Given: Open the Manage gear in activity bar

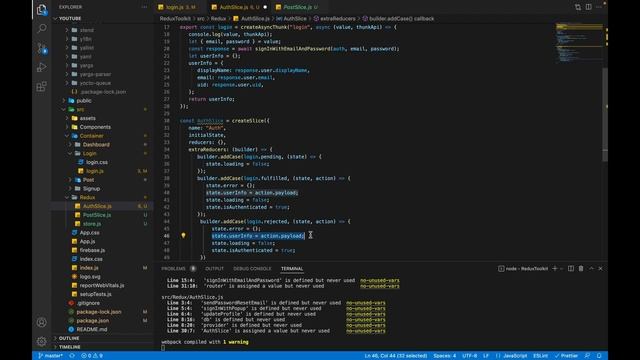Looking at the screenshot, I should pos(42,341).
